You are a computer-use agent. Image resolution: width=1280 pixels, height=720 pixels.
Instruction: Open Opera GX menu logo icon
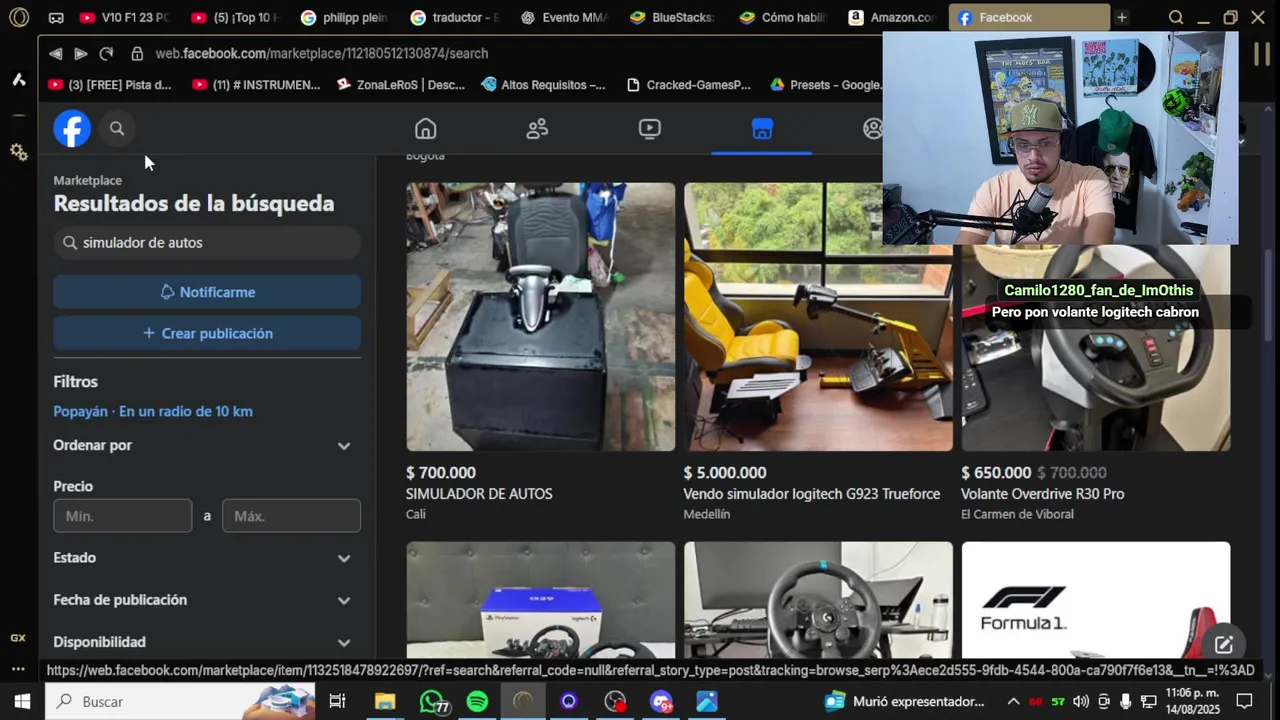click(19, 17)
